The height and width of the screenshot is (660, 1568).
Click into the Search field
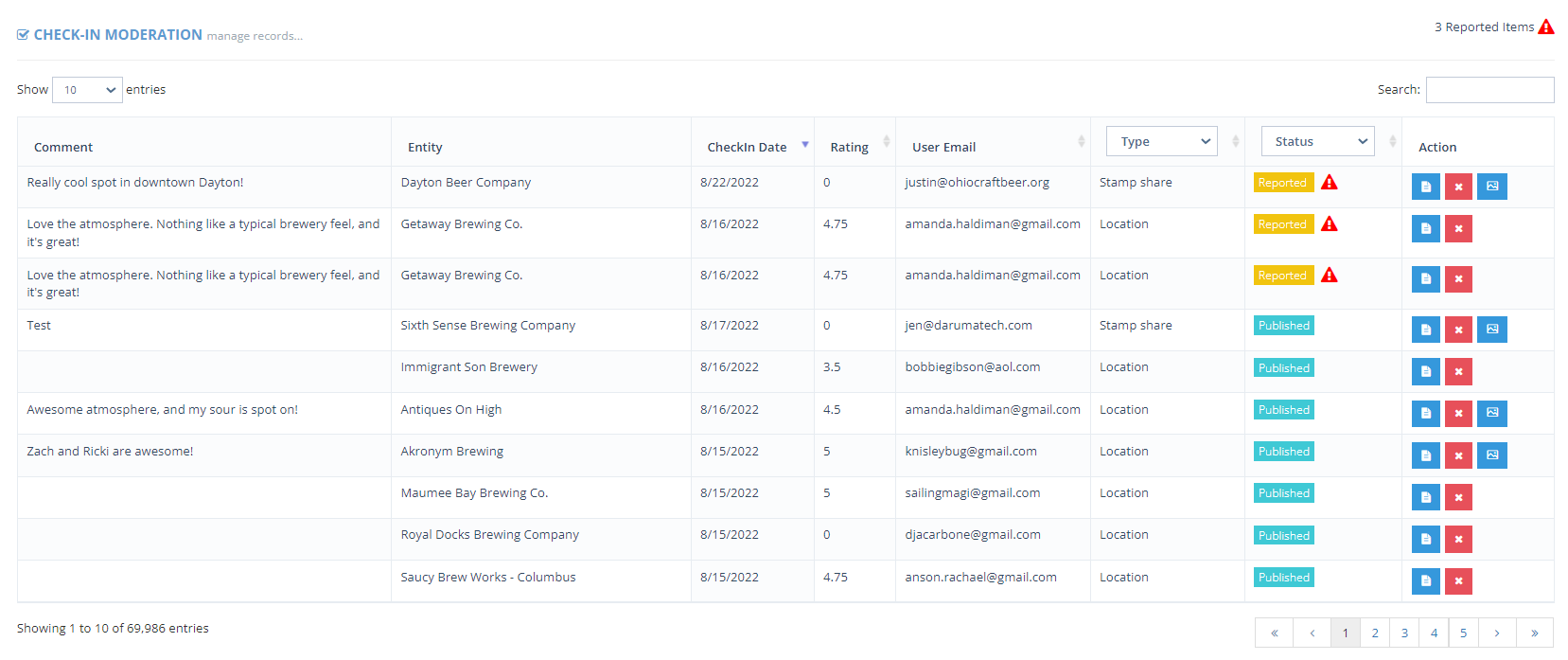1489,90
